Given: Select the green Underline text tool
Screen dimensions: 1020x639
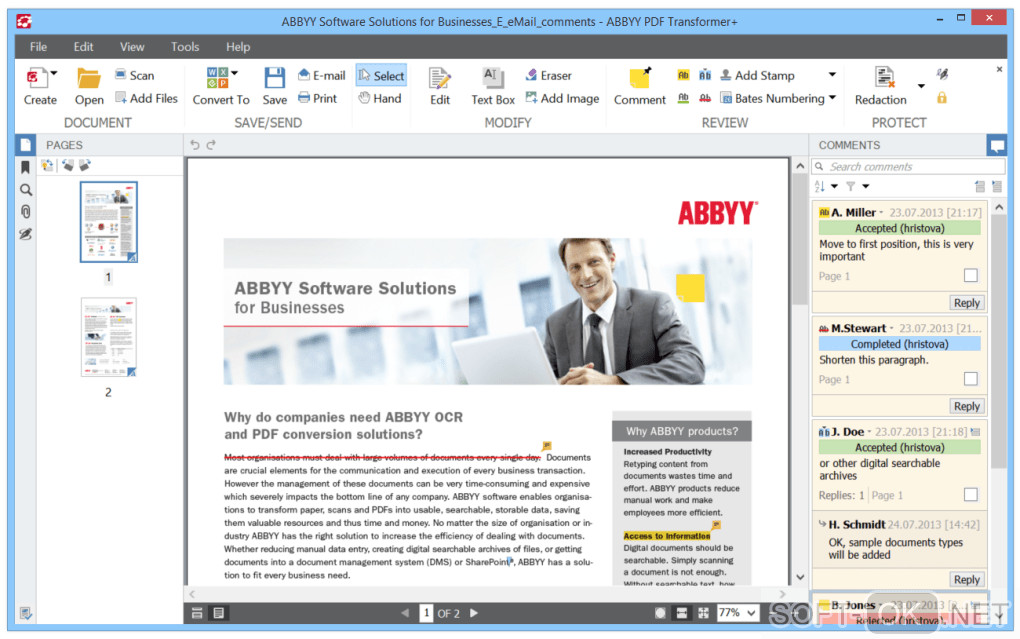Looking at the screenshot, I should tap(683, 98).
